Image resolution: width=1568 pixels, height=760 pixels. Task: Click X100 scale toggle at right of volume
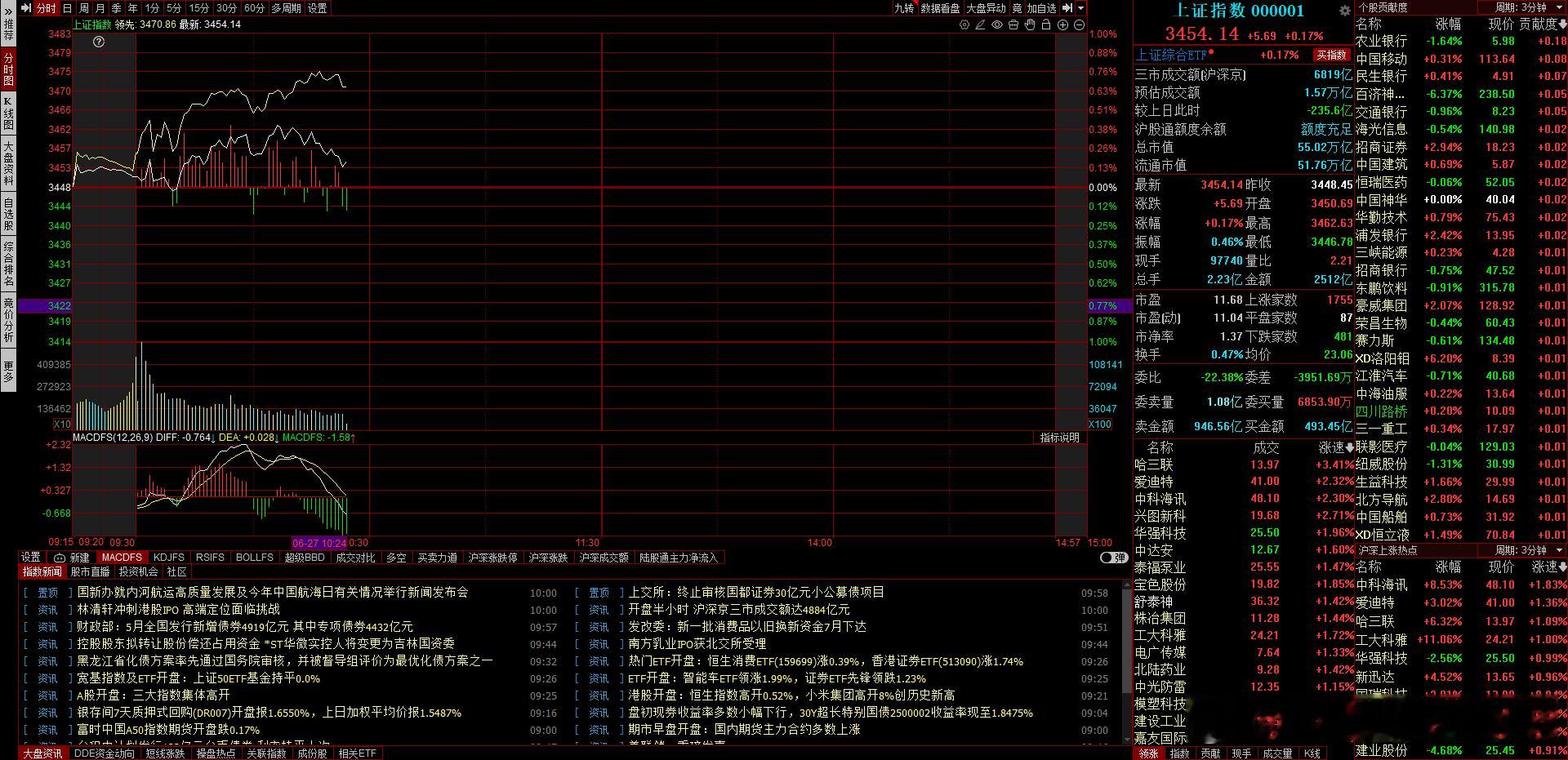pos(1100,424)
